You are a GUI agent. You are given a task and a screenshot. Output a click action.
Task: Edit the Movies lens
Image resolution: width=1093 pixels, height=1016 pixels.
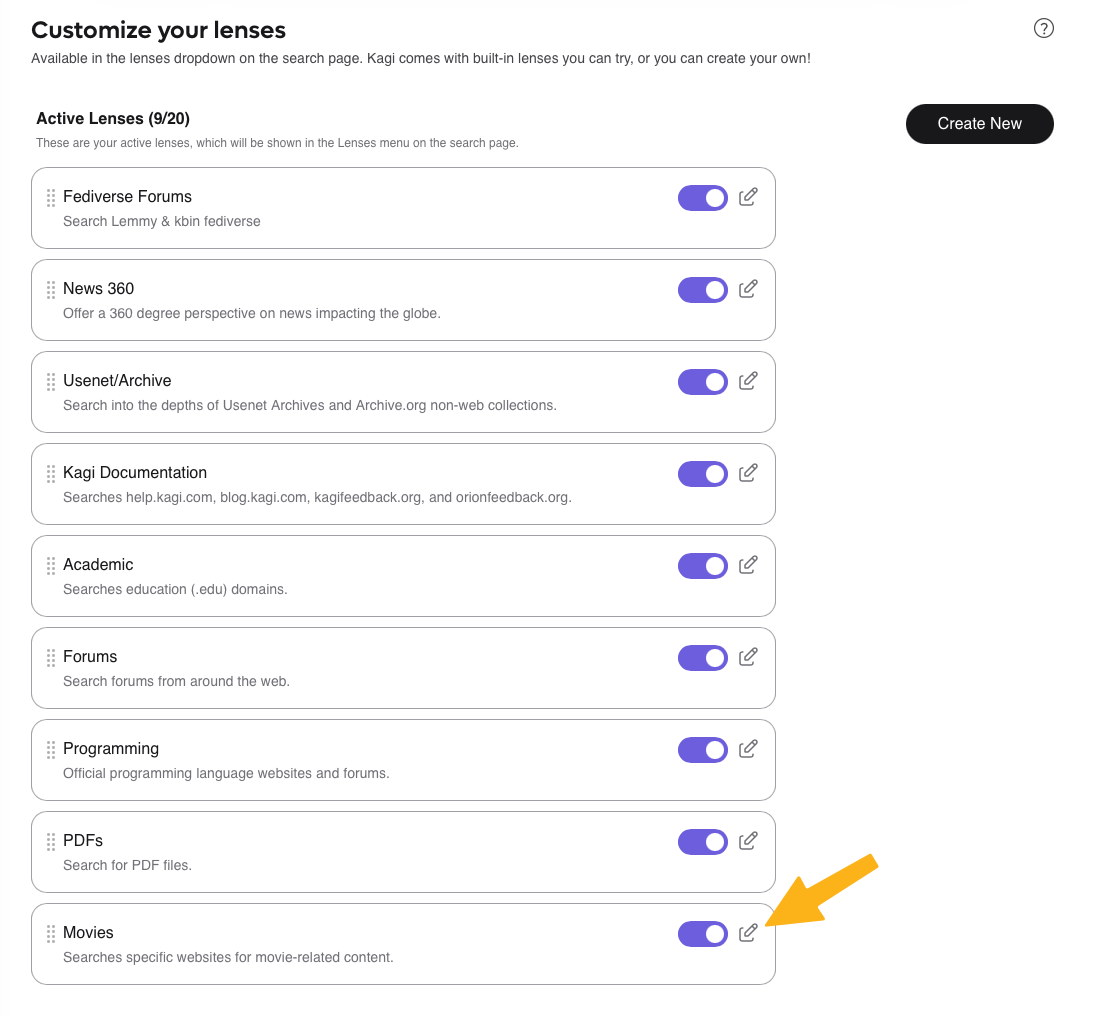pyautogui.click(x=748, y=933)
